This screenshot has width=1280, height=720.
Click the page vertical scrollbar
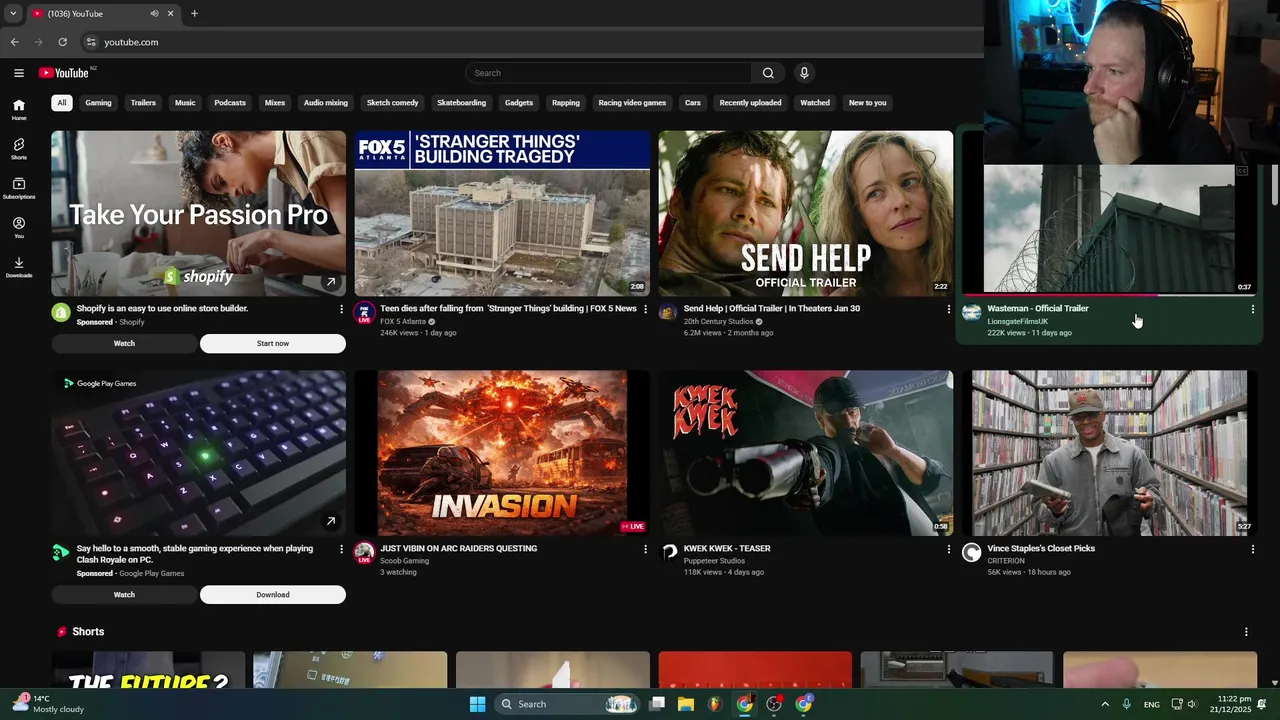click(x=1274, y=185)
